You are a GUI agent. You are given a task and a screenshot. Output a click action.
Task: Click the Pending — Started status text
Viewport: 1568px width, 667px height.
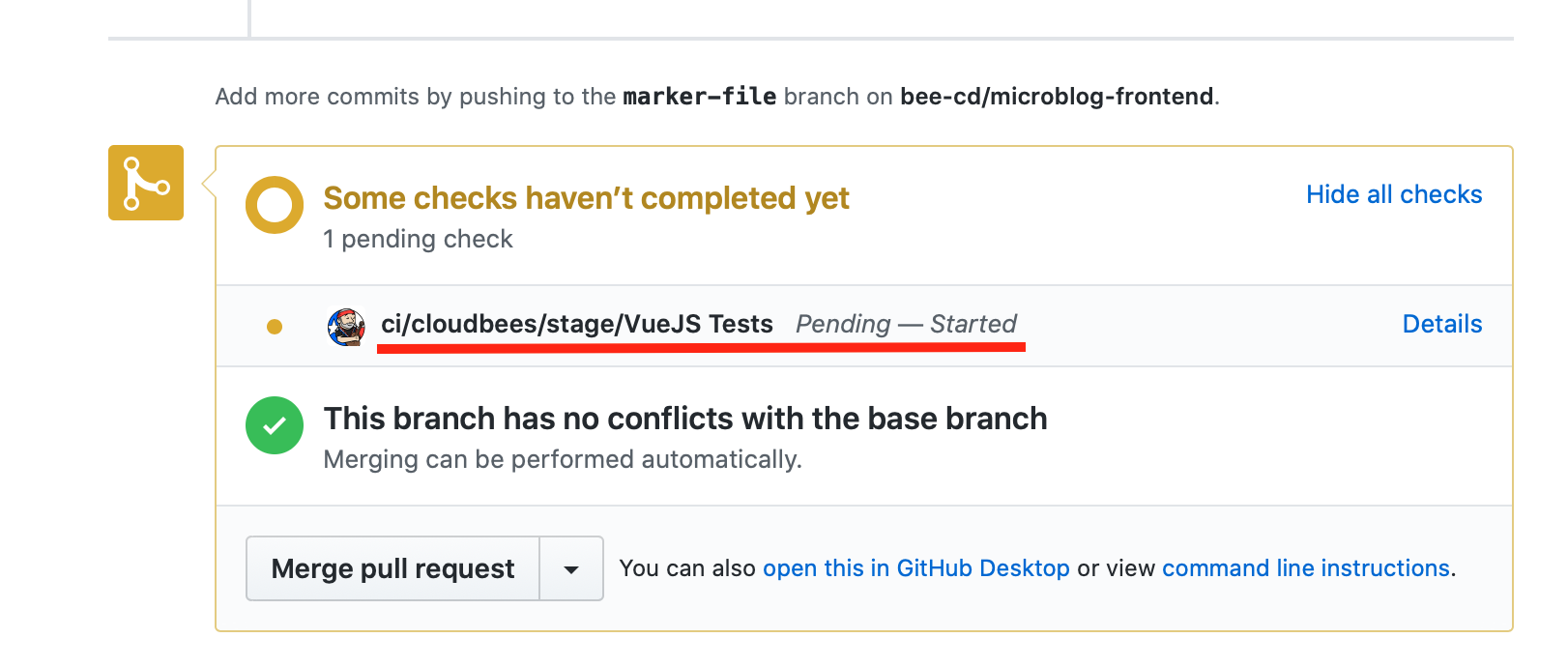tap(907, 324)
